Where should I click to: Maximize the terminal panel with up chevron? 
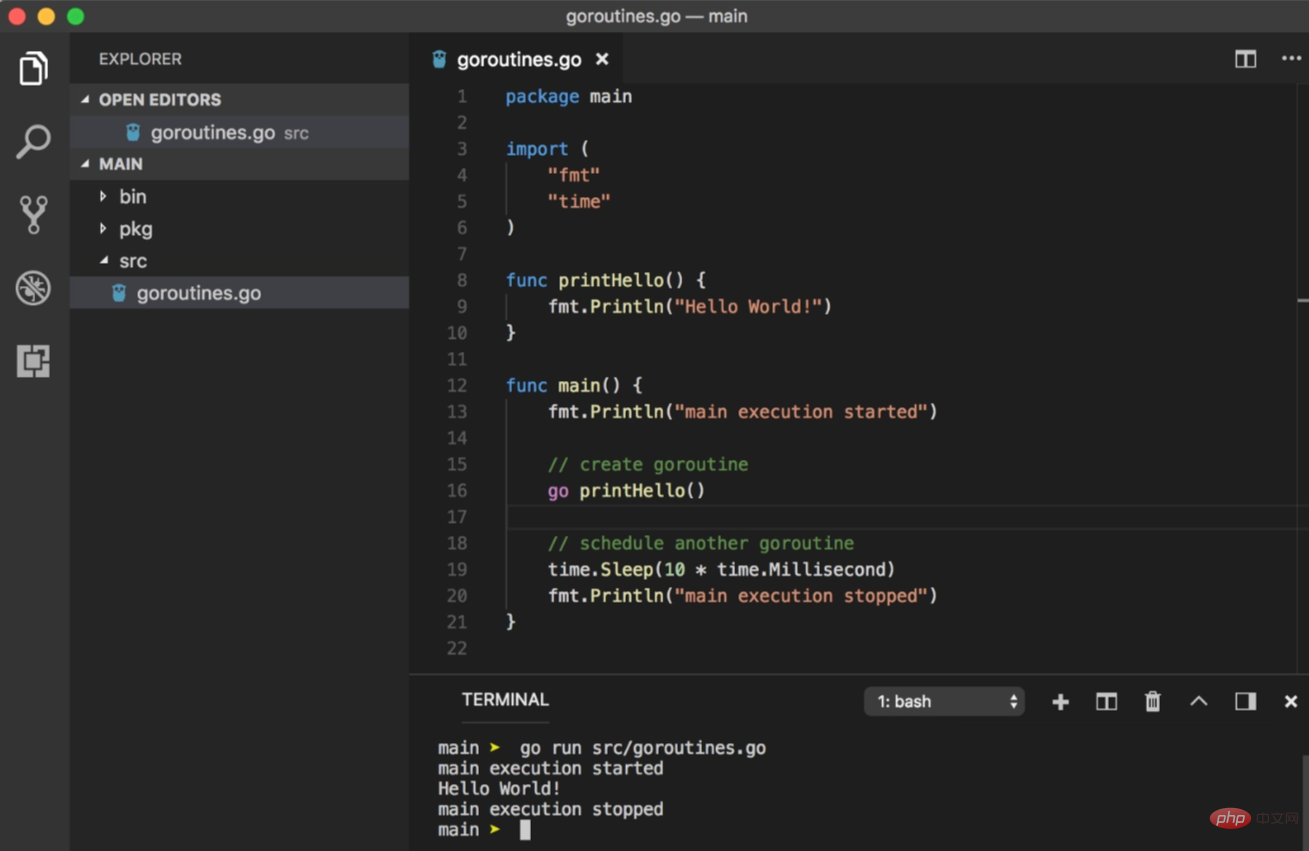(1198, 702)
